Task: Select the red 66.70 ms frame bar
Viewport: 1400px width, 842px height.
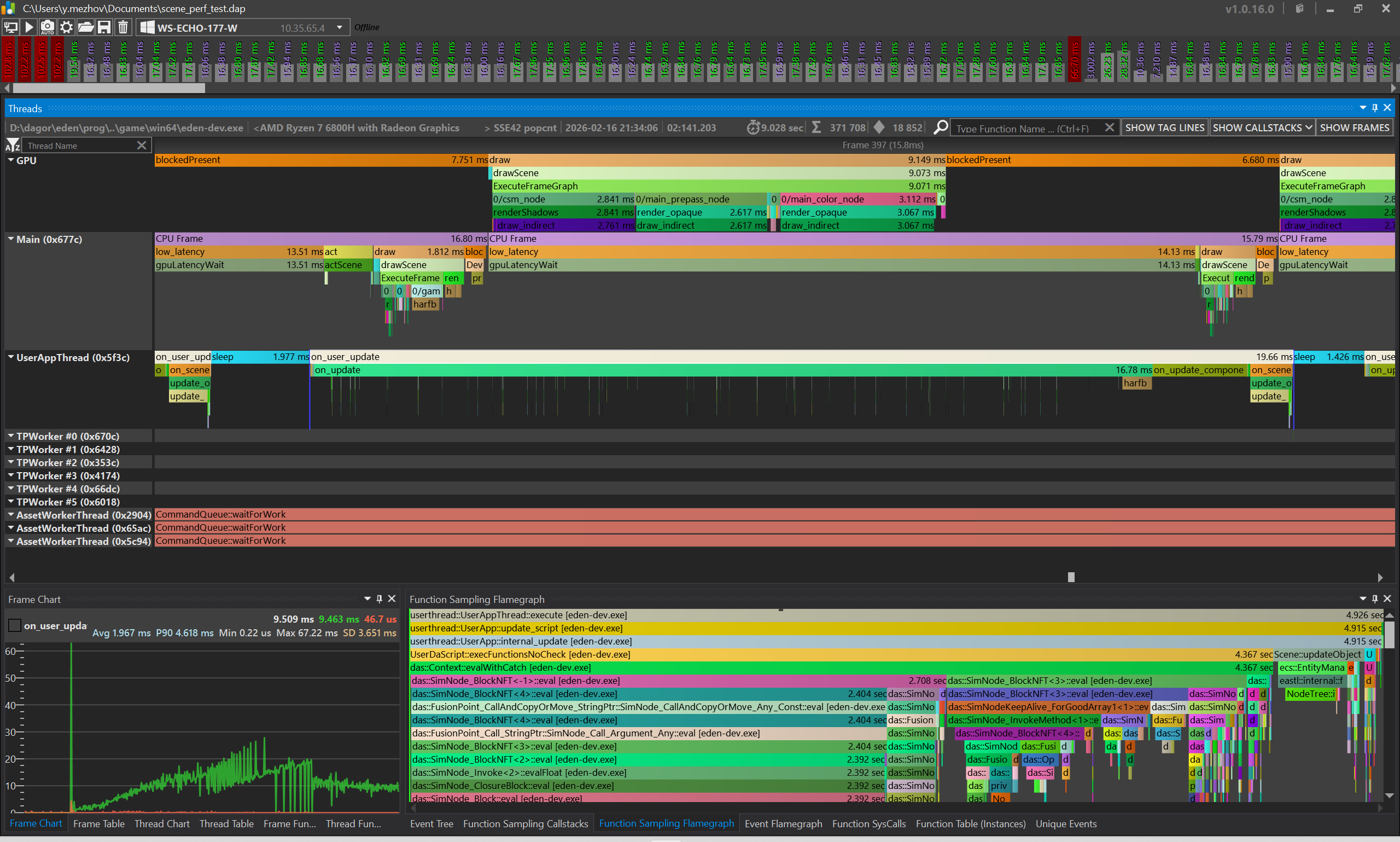Action: pos(1074,60)
